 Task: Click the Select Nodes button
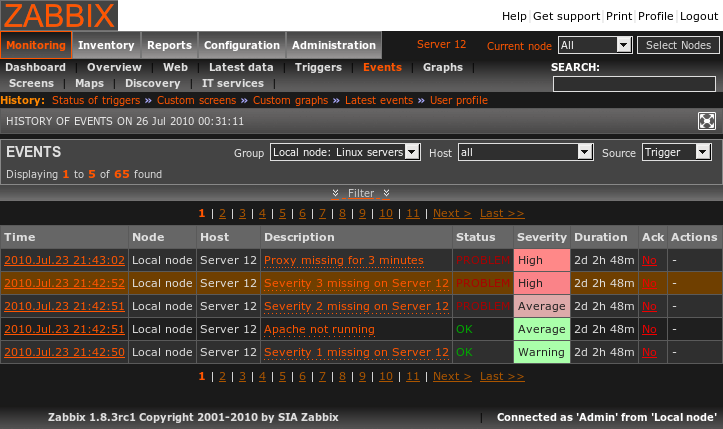click(678, 45)
